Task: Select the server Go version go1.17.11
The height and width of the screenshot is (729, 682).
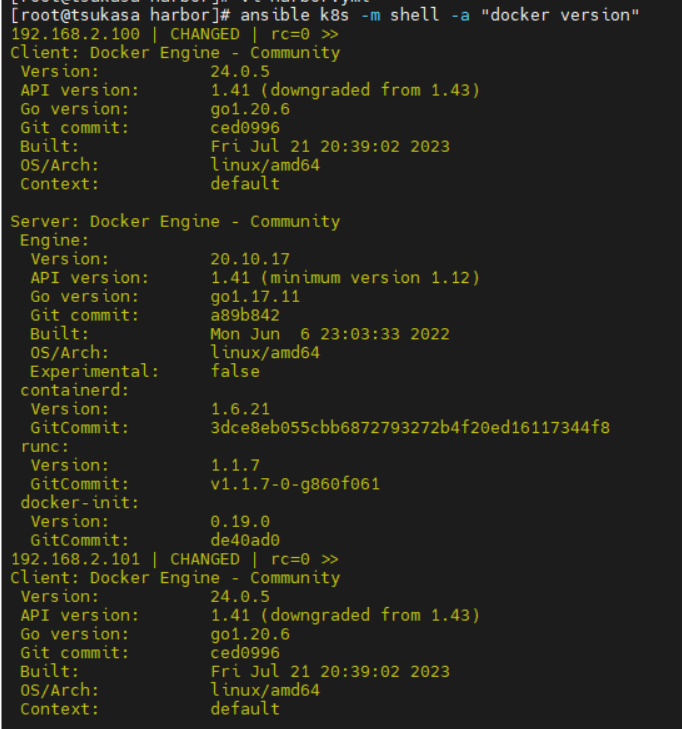Action: coord(255,297)
